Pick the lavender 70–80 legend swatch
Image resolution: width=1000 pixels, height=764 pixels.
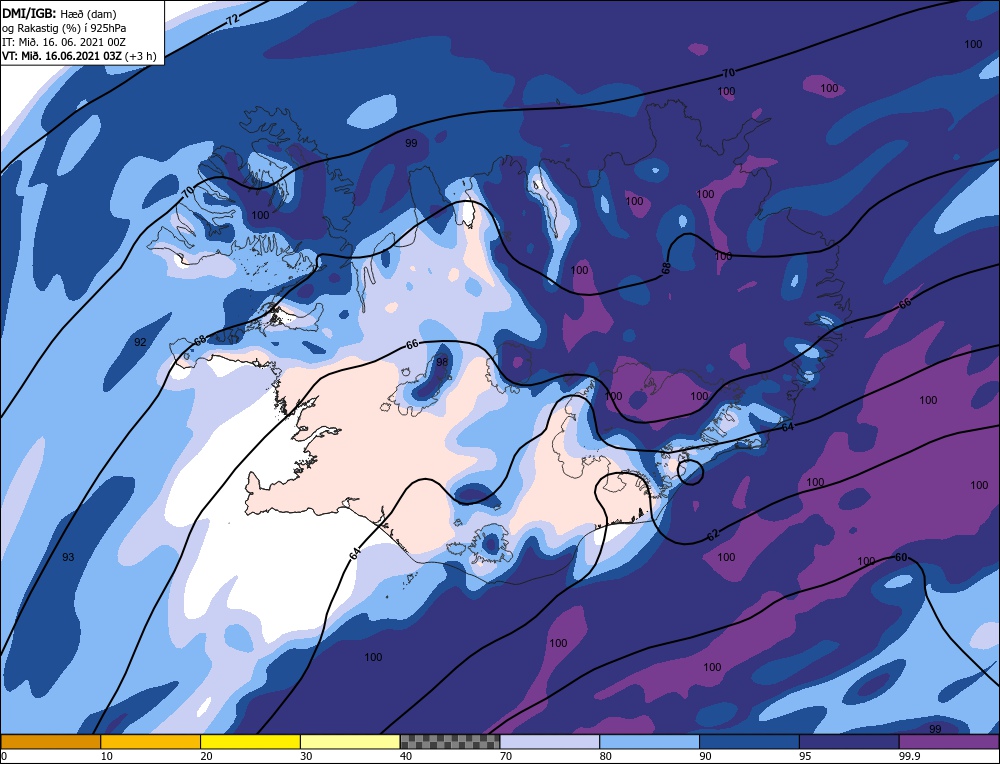pos(550,742)
